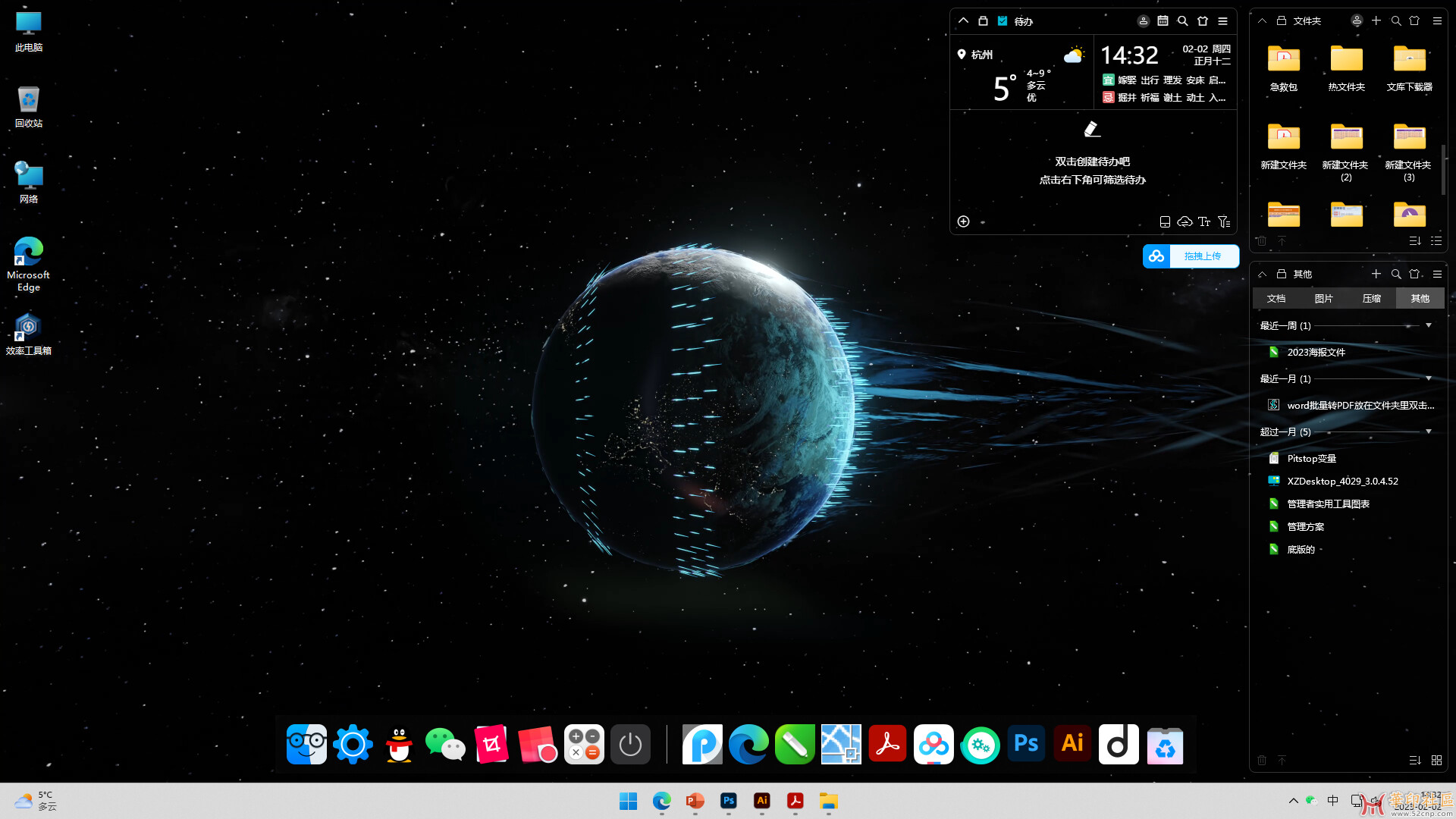The image size is (1456, 819).
Task: Open the Windows Start button
Action: 628,801
